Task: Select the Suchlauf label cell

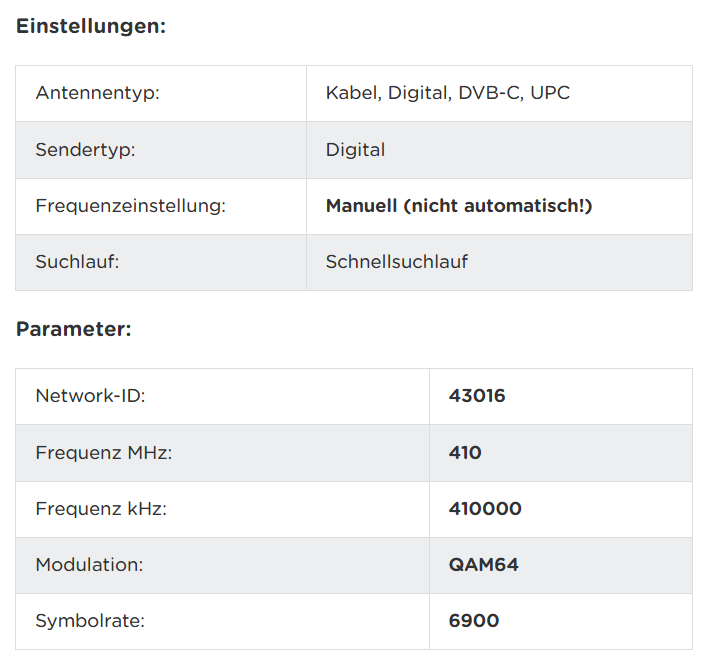Action: pos(79,262)
